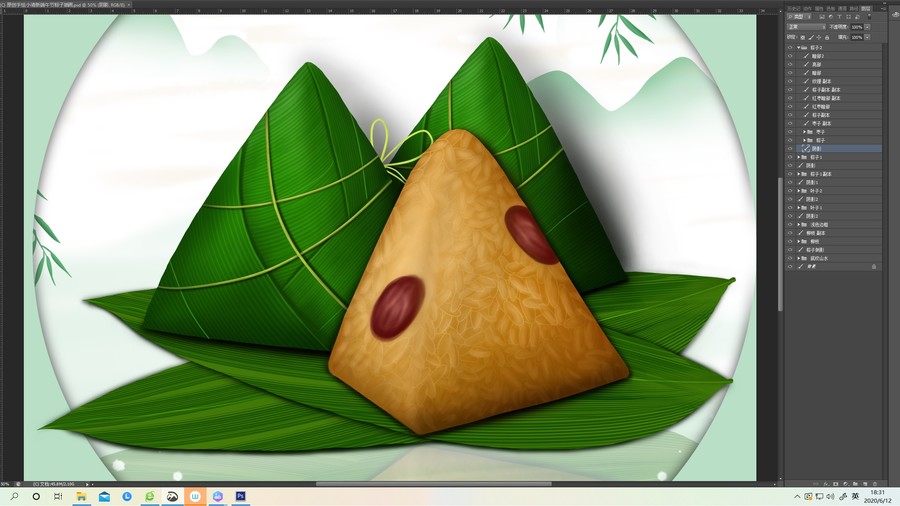Viewport: 900px width, 506px height.
Task: Switch to the 动作 panel tab
Action: (808, 9)
